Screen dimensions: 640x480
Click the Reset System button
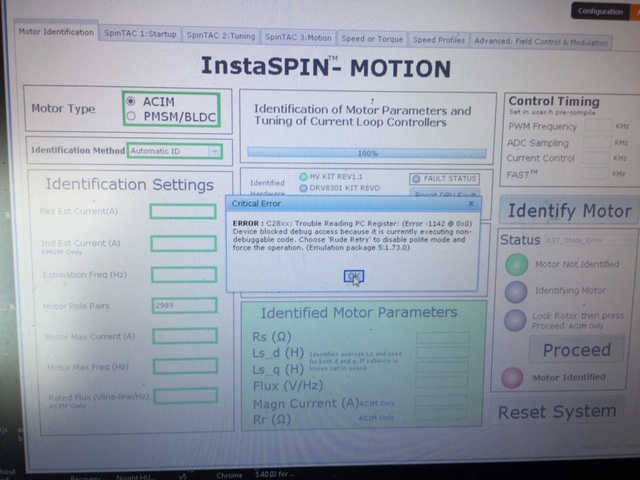pyautogui.click(x=557, y=411)
